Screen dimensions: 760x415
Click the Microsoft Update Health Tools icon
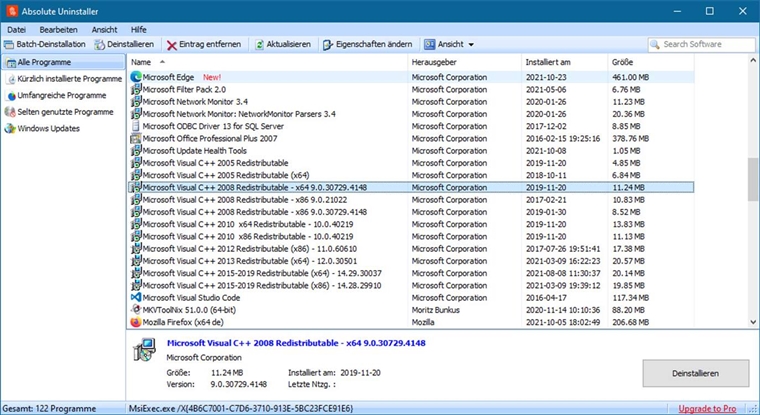pyautogui.click(x=136, y=150)
